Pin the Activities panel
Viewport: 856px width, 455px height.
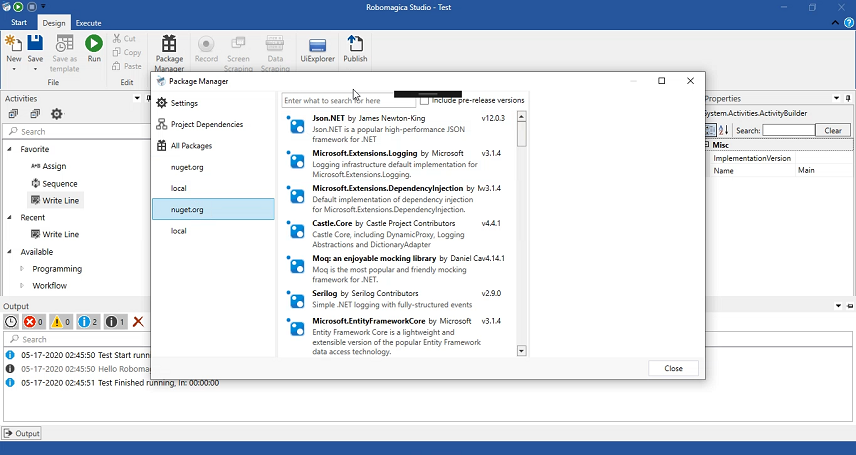click(148, 98)
